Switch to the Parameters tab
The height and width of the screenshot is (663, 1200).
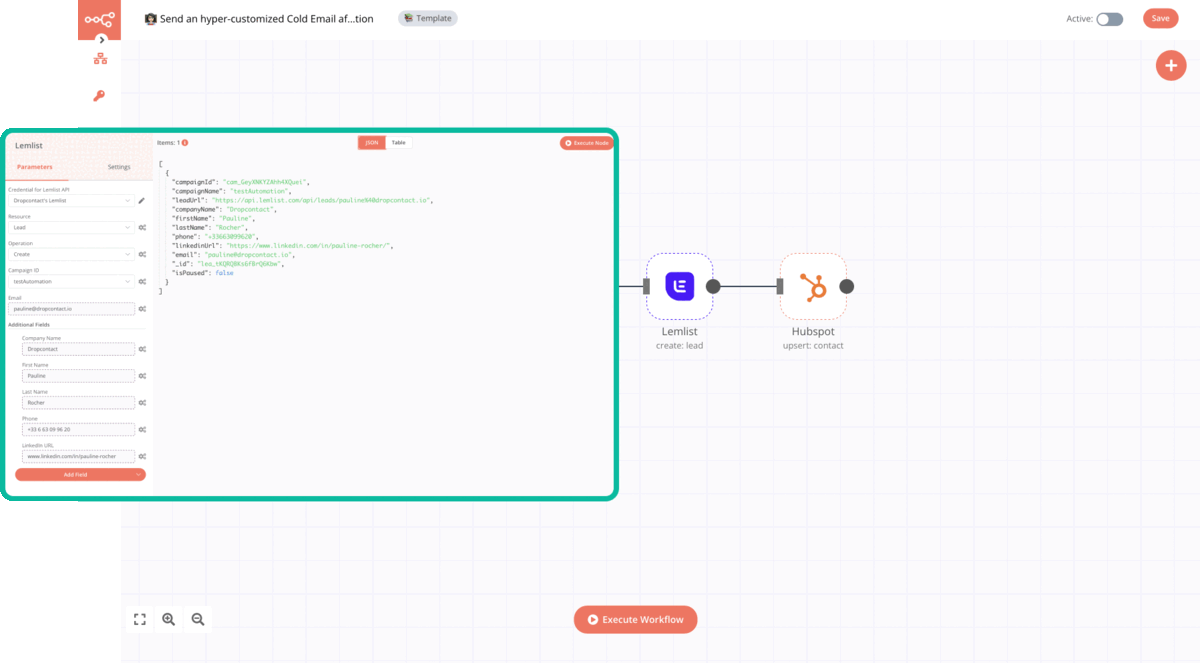click(35, 167)
